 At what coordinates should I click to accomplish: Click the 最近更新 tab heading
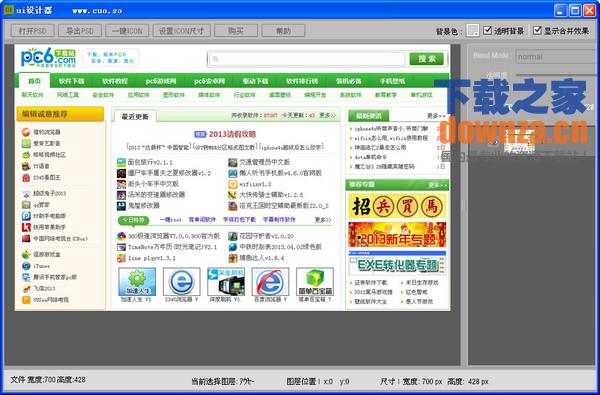(x=135, y=116)
